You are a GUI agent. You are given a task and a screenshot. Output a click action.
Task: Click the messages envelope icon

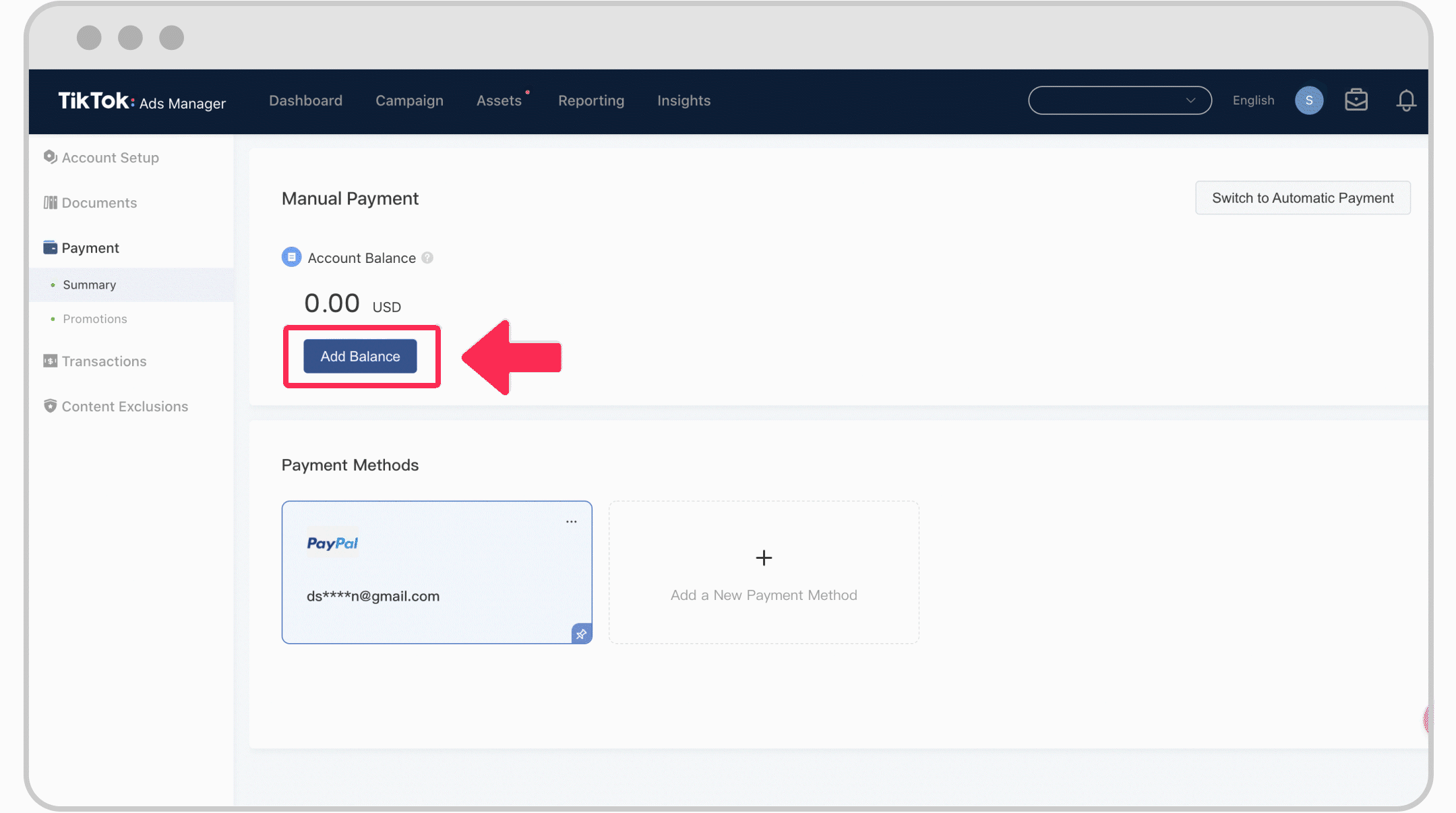[x=1357, y=100]
